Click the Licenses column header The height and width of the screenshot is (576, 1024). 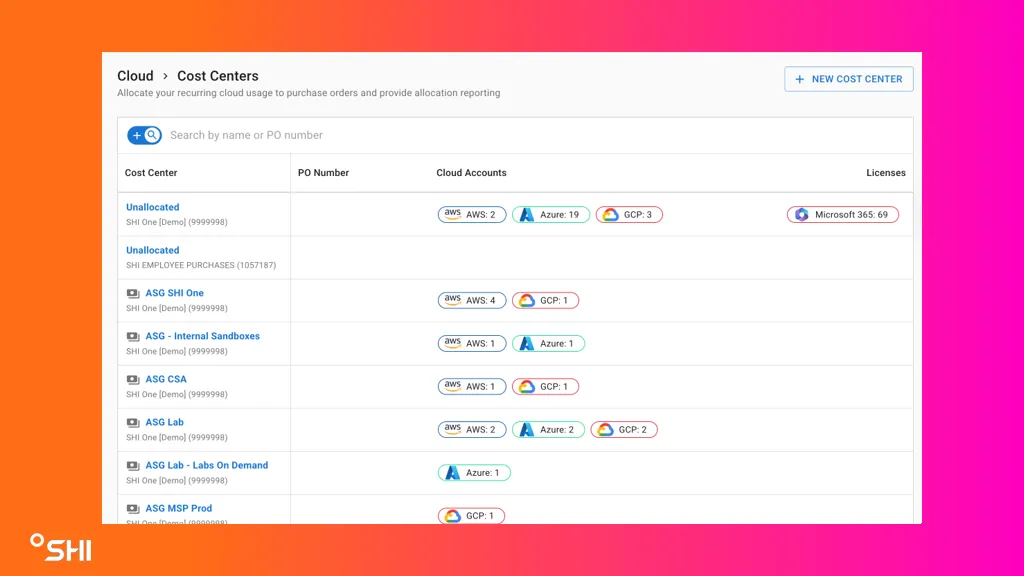coord(886,173)
